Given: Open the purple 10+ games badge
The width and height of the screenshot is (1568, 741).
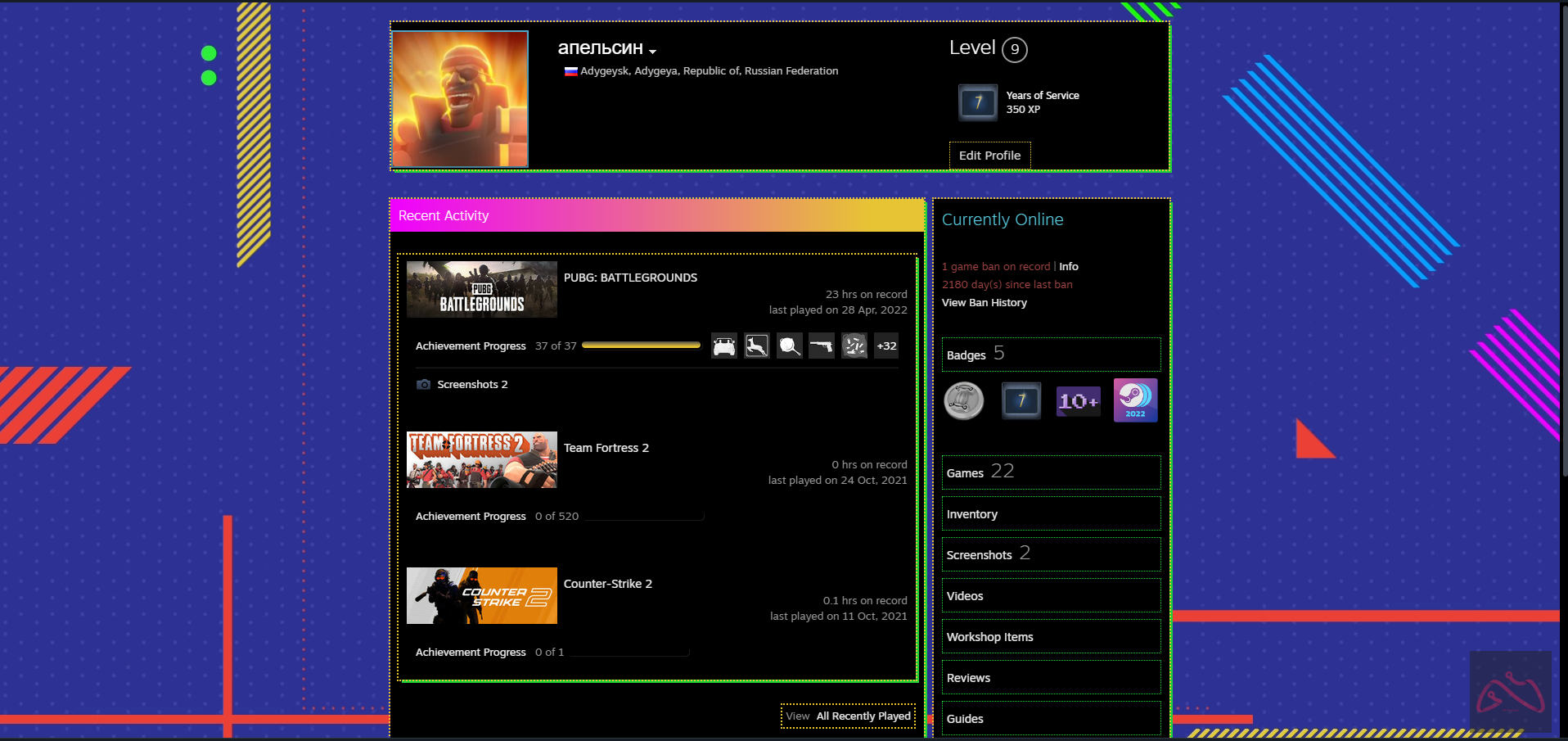Looking at the screenshot, I should 1078,400.
